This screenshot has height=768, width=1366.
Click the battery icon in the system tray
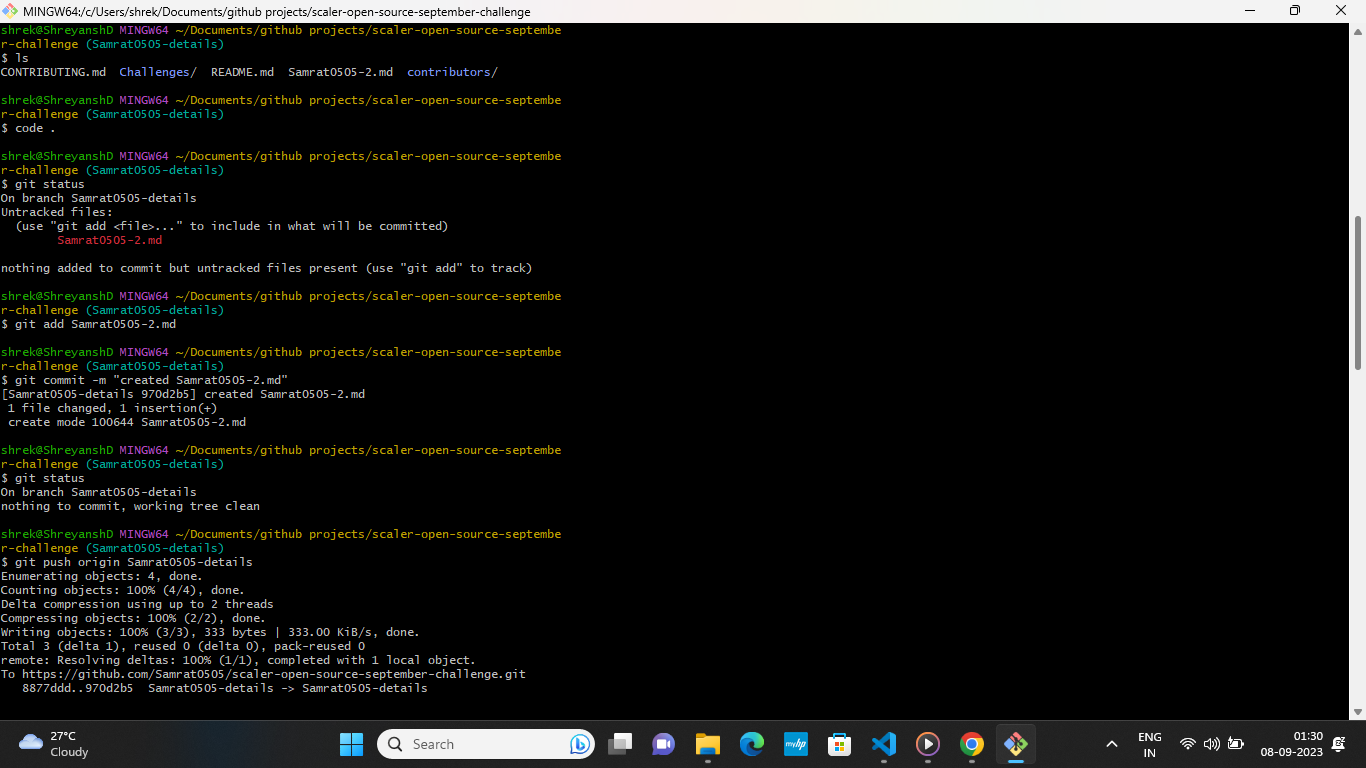coord(1236,744)
